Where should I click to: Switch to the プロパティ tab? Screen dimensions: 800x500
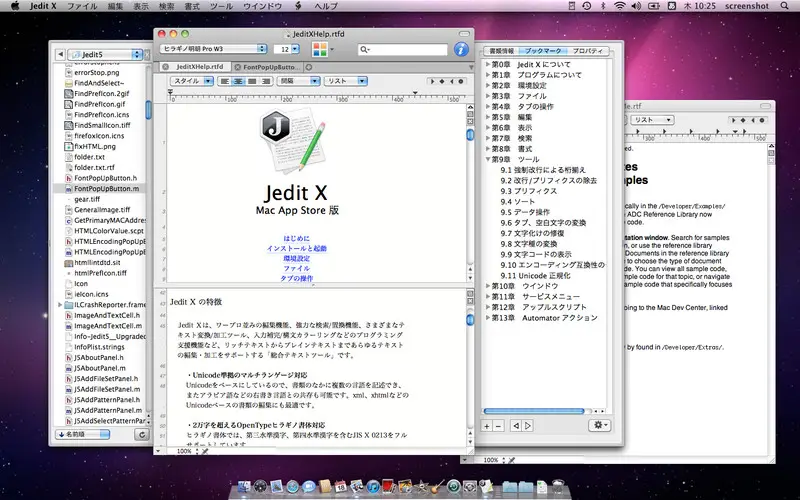point(587,51)
